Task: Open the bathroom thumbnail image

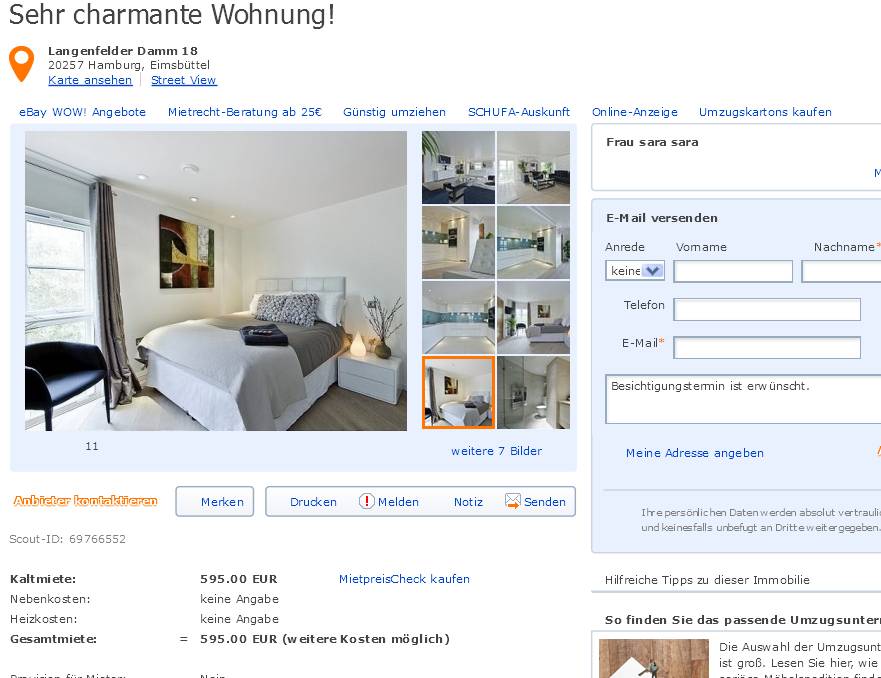Action: click(534, 393)
